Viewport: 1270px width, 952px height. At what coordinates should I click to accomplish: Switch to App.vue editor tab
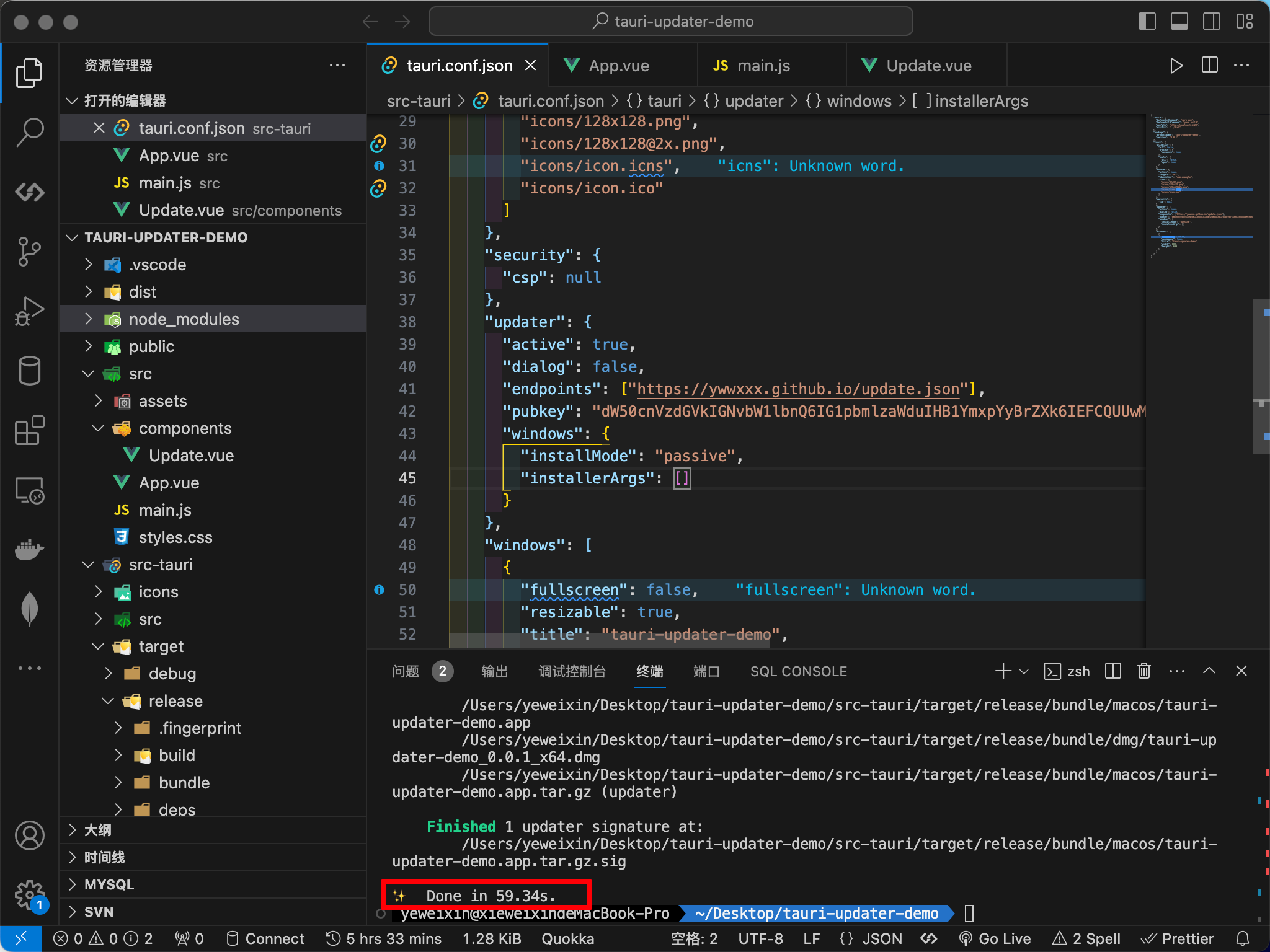(623, 65)
